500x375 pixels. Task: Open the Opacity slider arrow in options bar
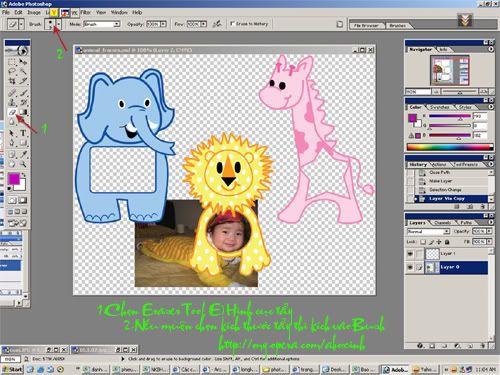(x=163, y=24)
